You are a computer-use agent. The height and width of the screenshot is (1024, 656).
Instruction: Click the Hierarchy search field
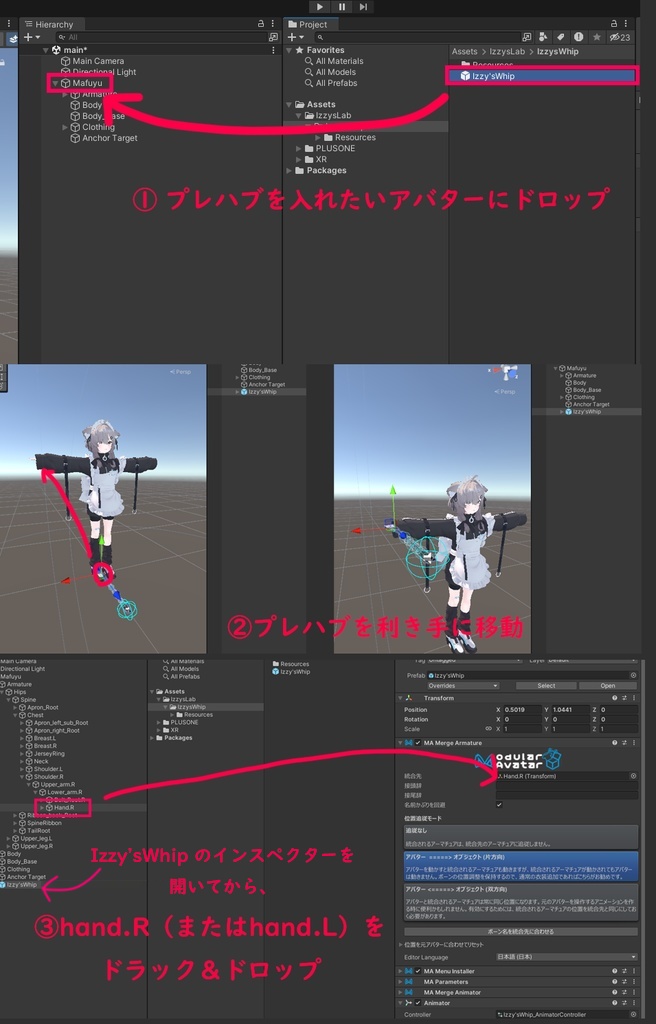[162, 37]
